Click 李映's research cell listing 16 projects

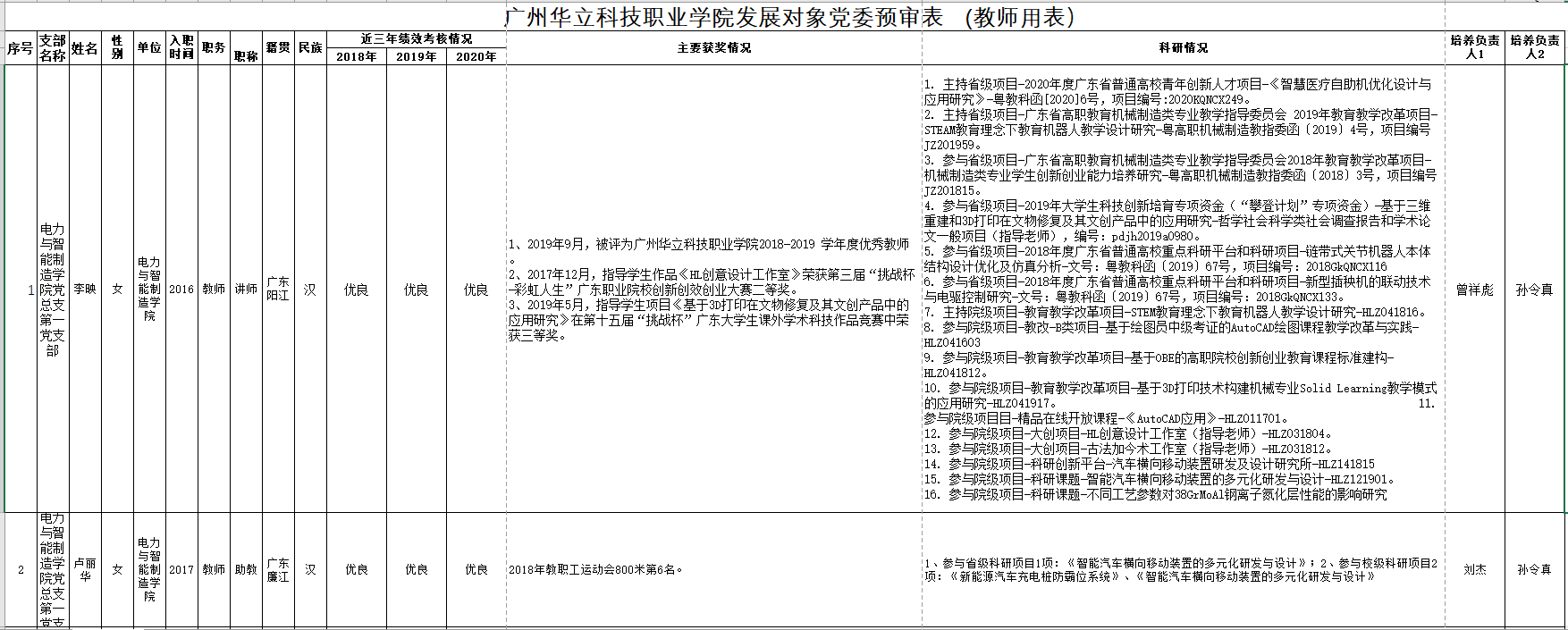(1184, 290)
